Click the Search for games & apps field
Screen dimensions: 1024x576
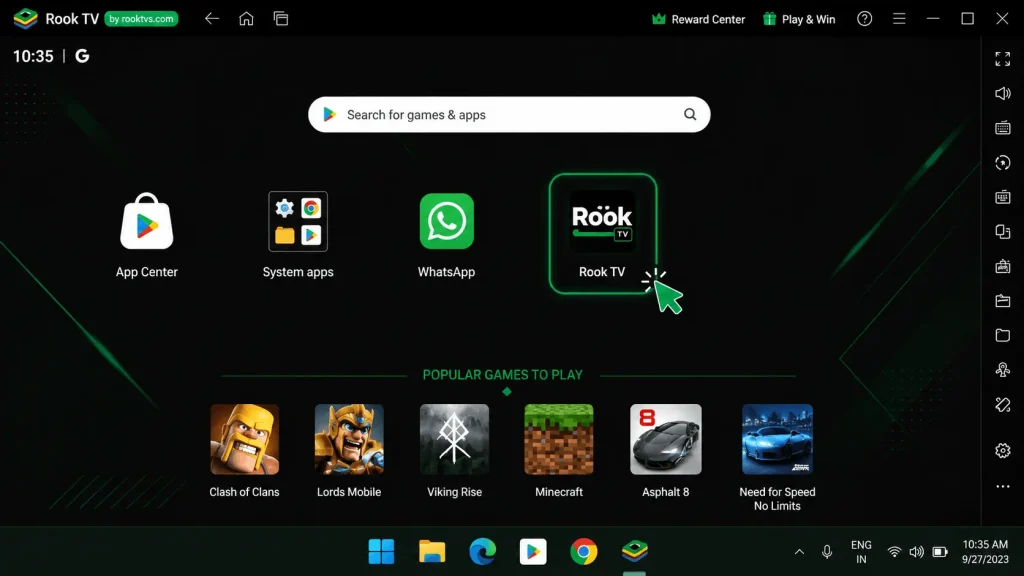509,115
